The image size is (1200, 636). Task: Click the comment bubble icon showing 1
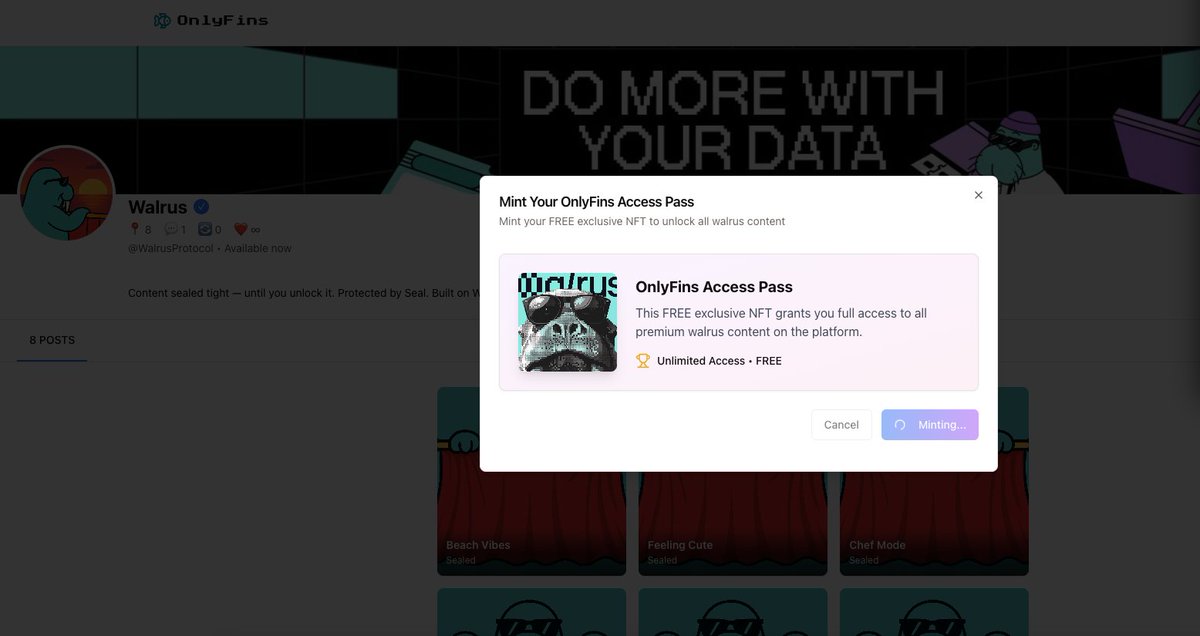[170, 230]
